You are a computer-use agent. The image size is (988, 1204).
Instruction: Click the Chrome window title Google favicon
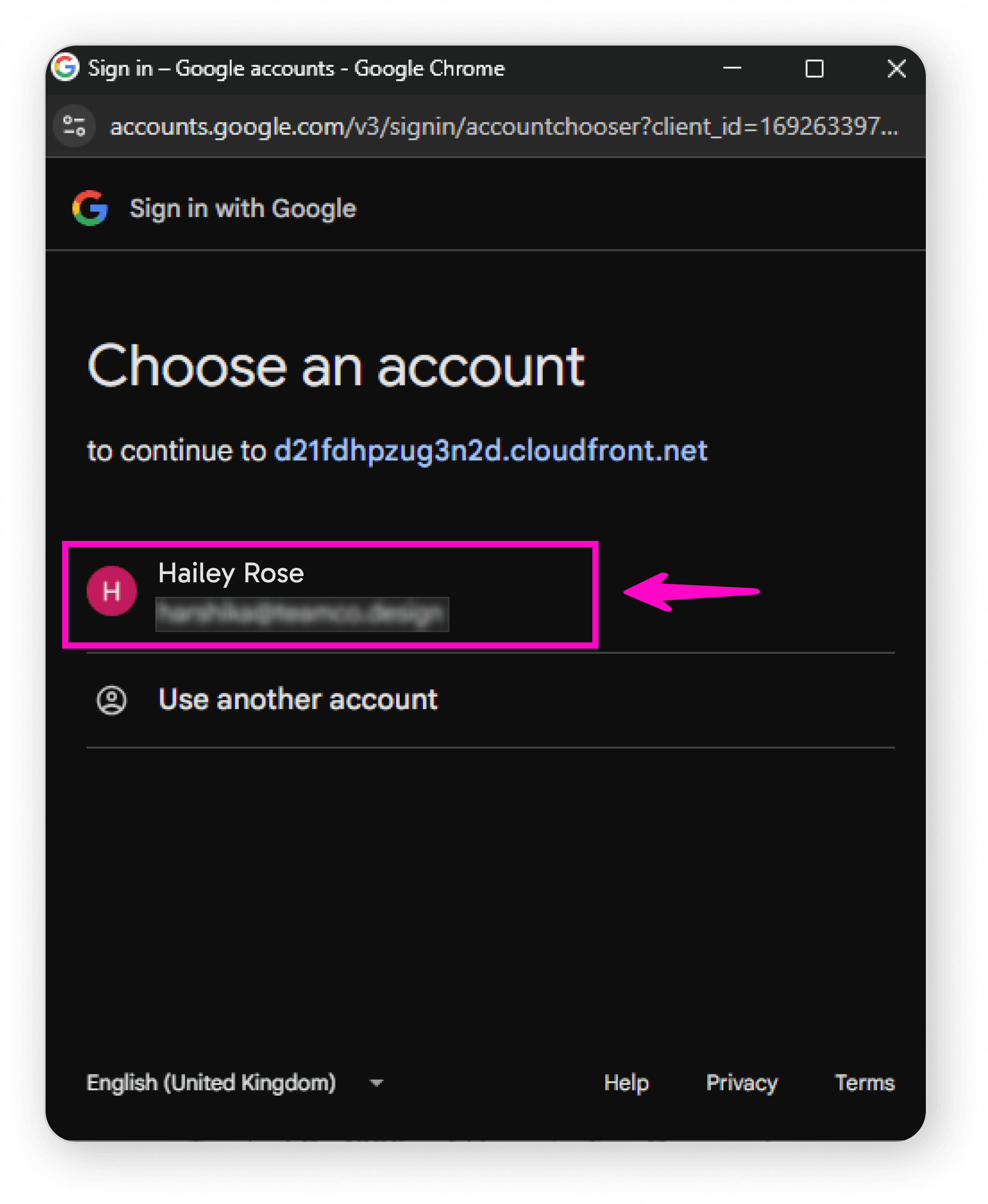(65, 67)
